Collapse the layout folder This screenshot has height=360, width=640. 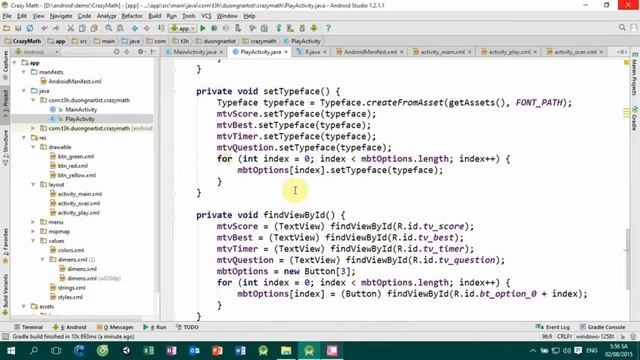[33, 184]
